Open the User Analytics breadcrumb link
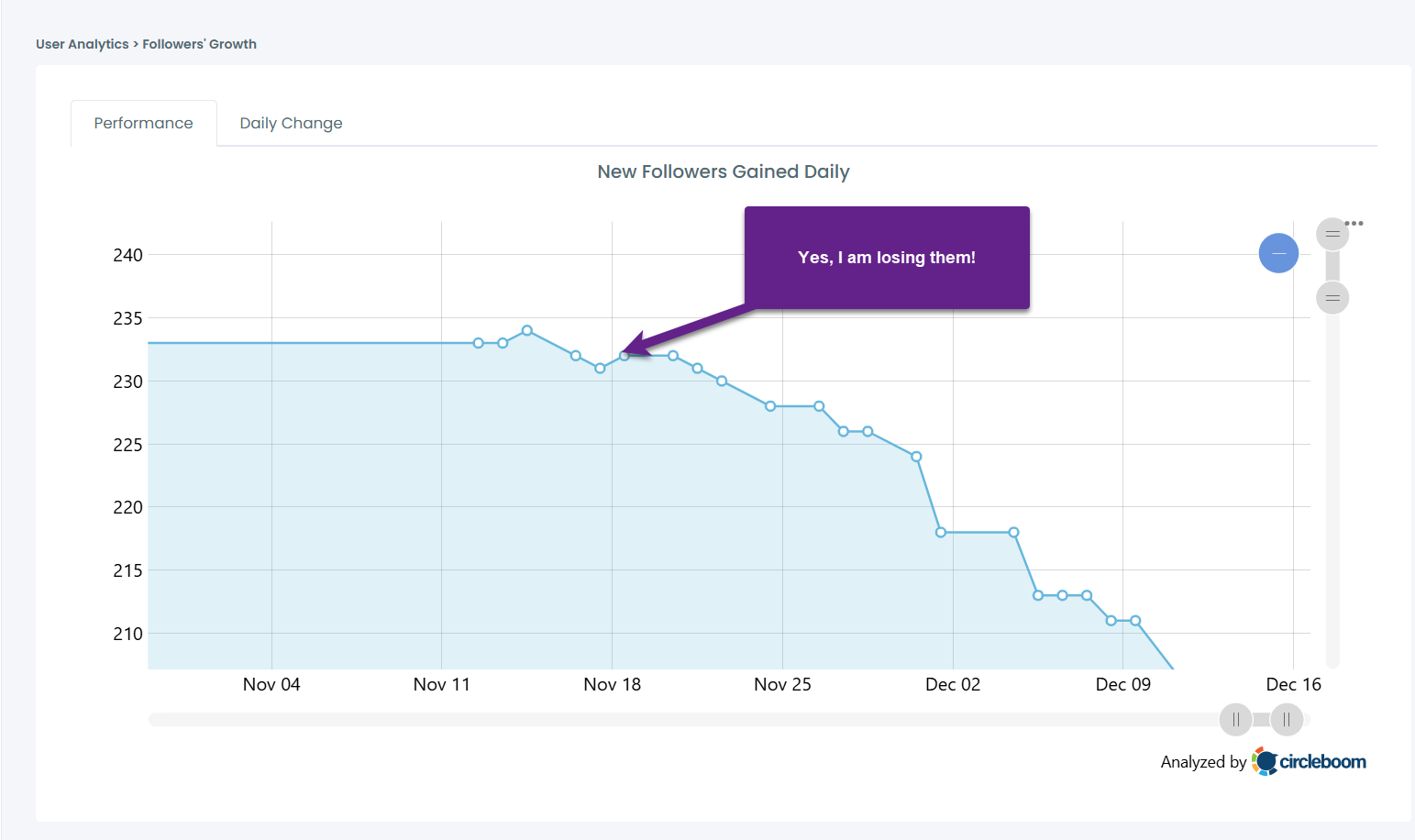The image size is (1415, 840). (x=82, y=43)
